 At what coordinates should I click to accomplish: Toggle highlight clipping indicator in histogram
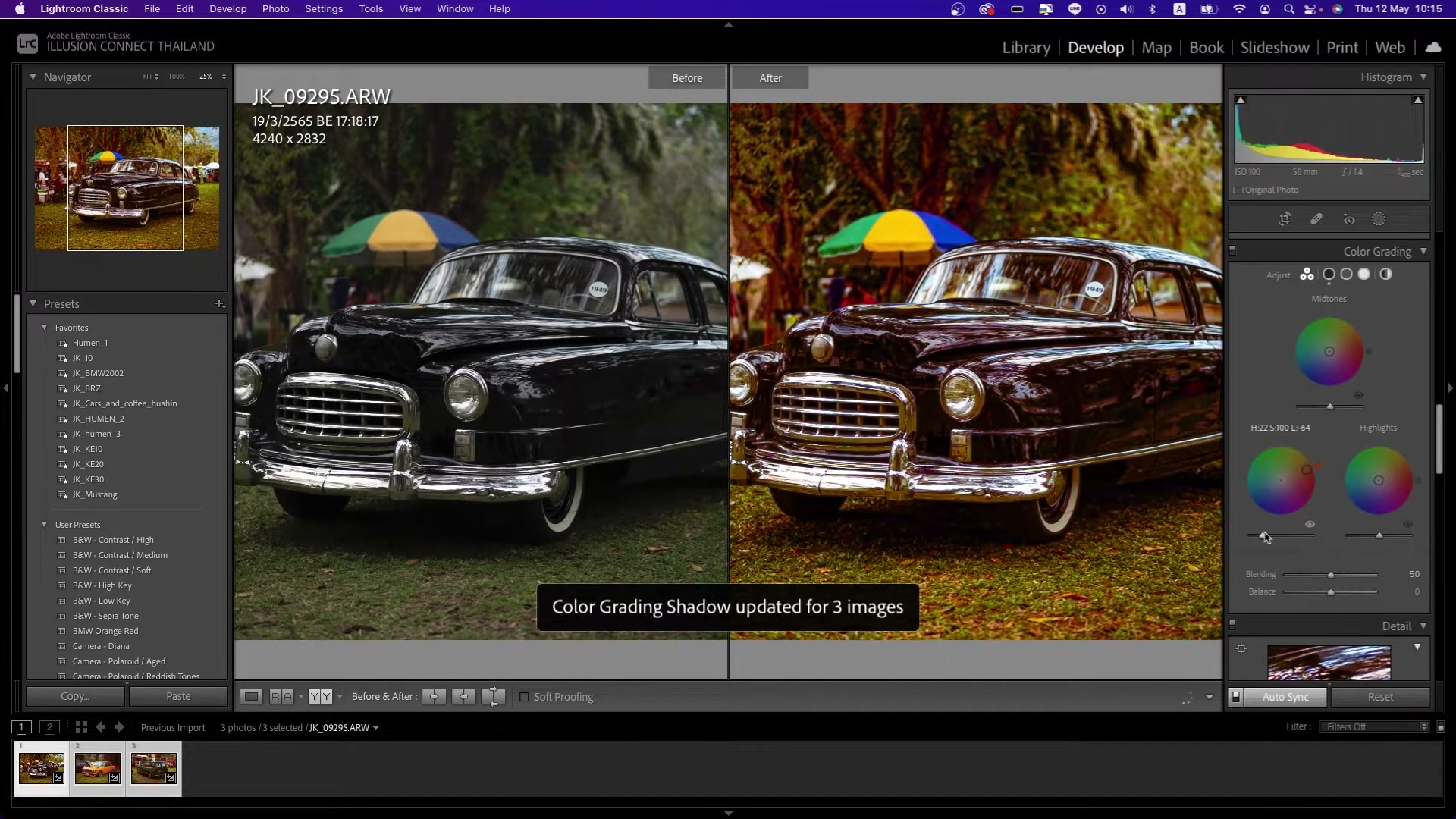tap(1417, 100)
